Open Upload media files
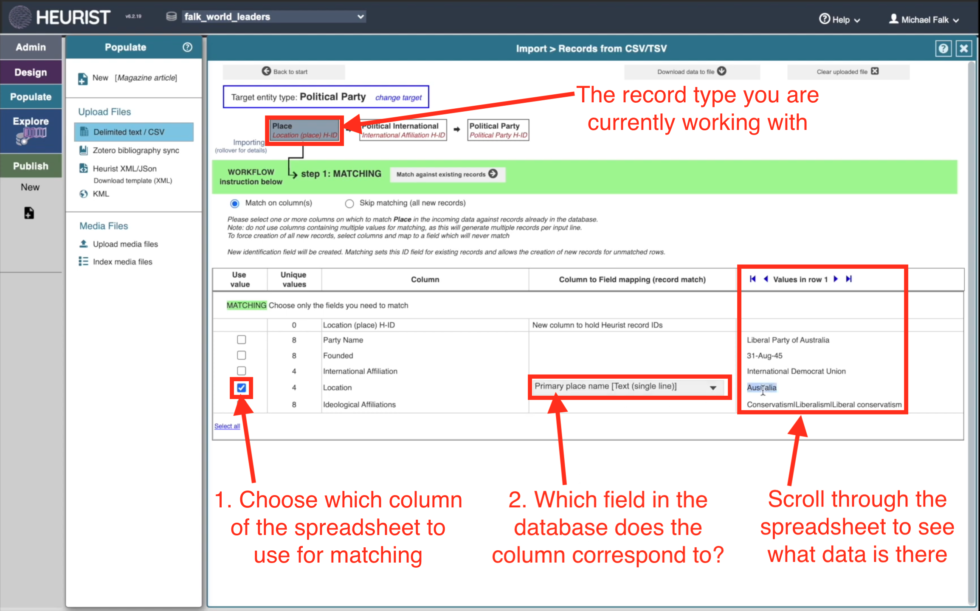980x611 pixels. (x=125, y=244)
